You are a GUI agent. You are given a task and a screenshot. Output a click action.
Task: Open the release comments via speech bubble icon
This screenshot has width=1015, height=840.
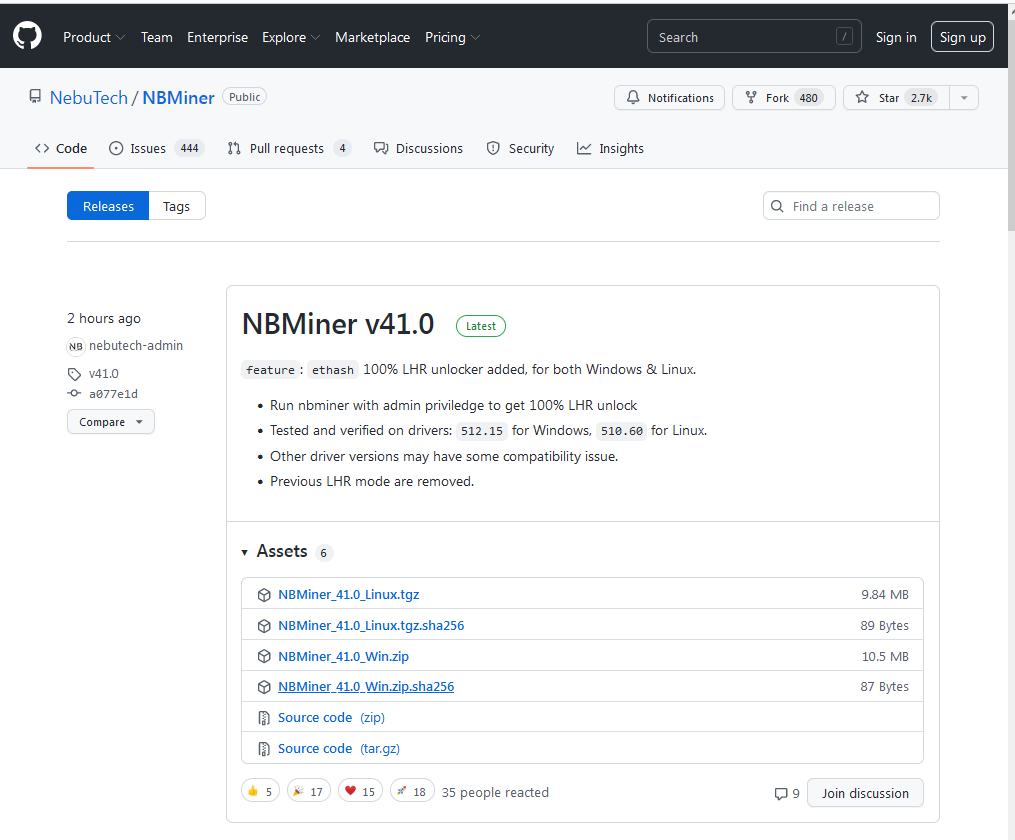click(x=781, y=792)
